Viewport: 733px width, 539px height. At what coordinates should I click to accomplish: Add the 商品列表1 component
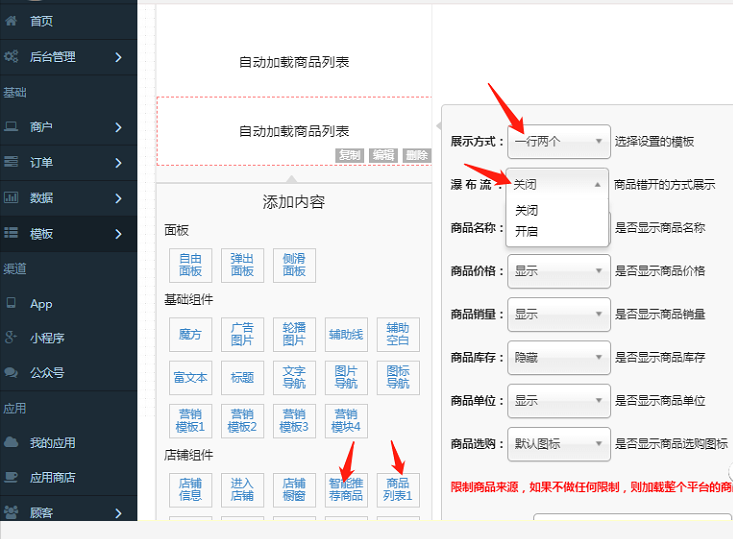[398, 490]
